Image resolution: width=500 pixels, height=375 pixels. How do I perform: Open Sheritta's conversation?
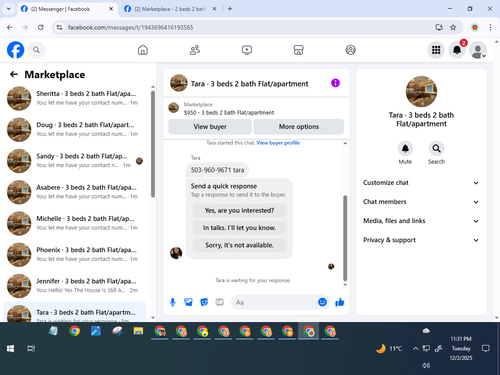pos(75,98)
